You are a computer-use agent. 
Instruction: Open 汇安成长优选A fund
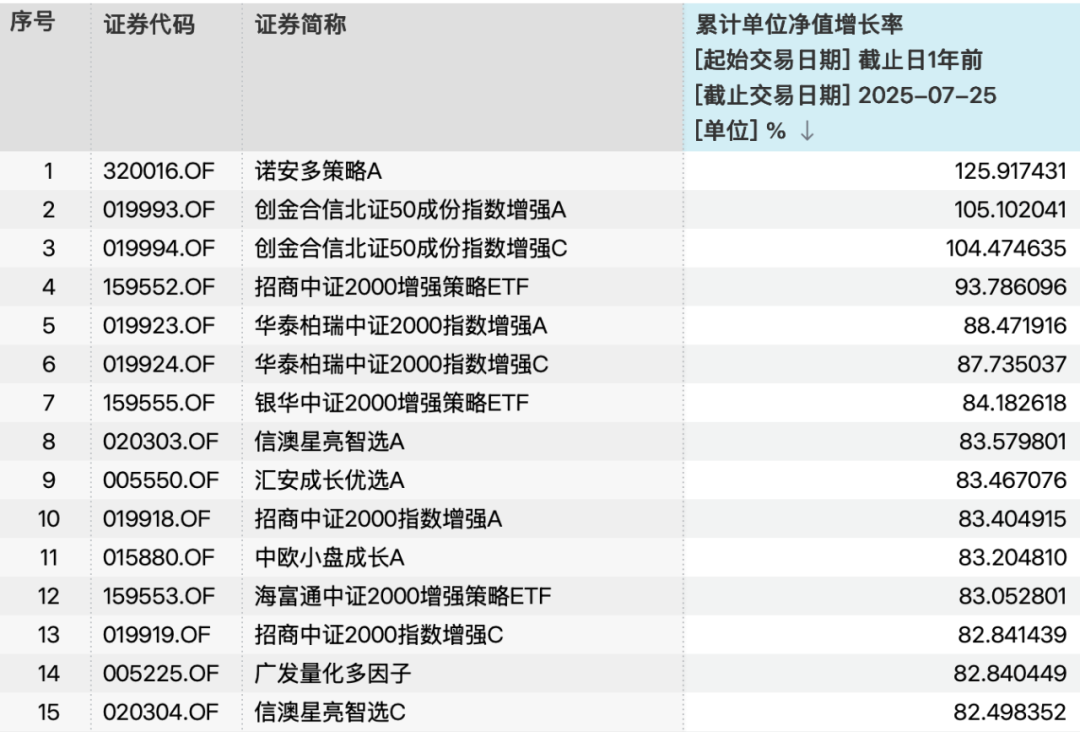(330, 481)
